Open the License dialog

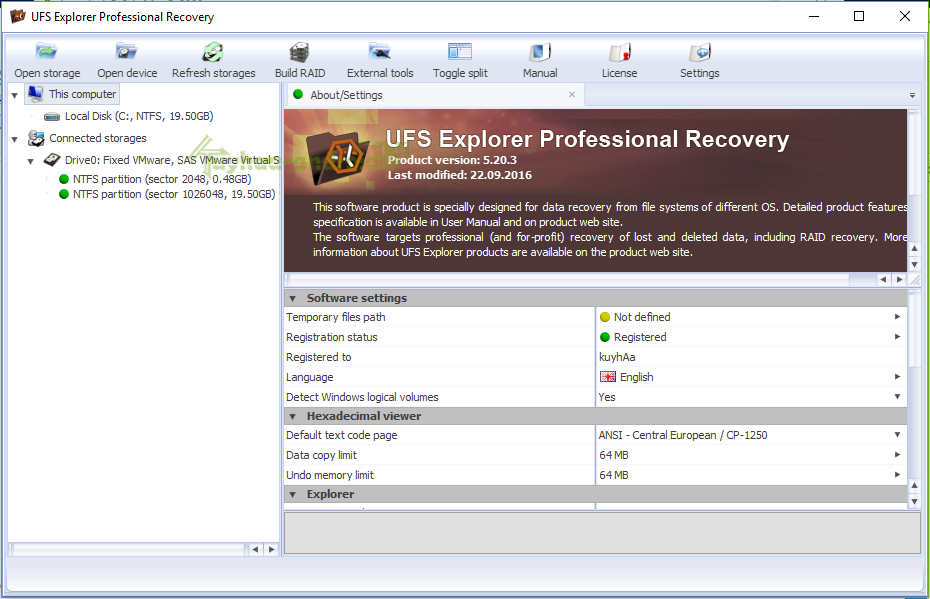pyautogui.click(x=619, y=60)
